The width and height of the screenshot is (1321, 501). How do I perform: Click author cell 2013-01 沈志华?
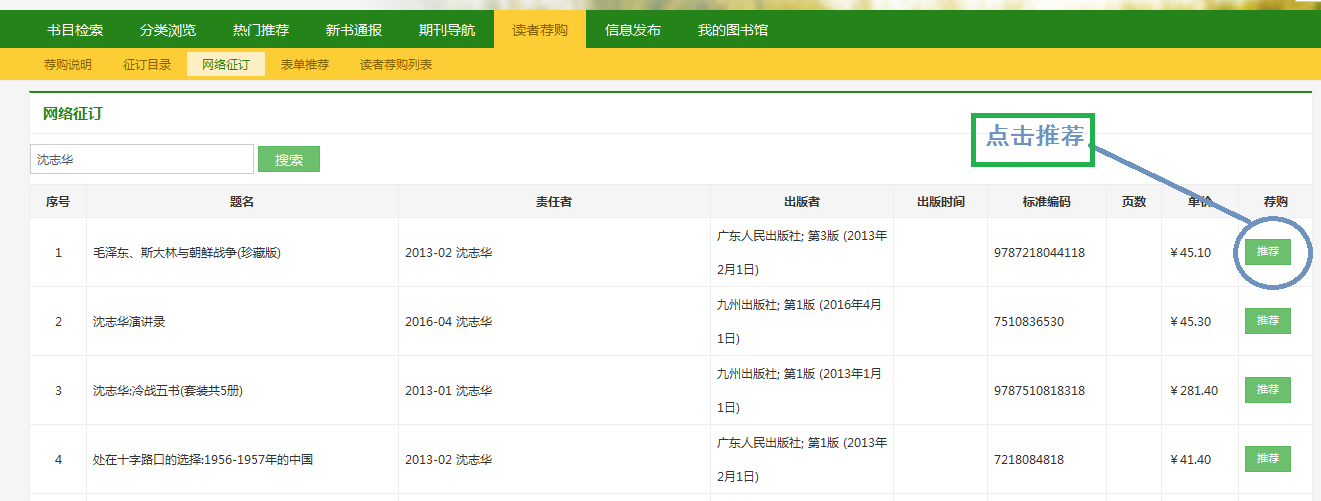click(448, 391)
